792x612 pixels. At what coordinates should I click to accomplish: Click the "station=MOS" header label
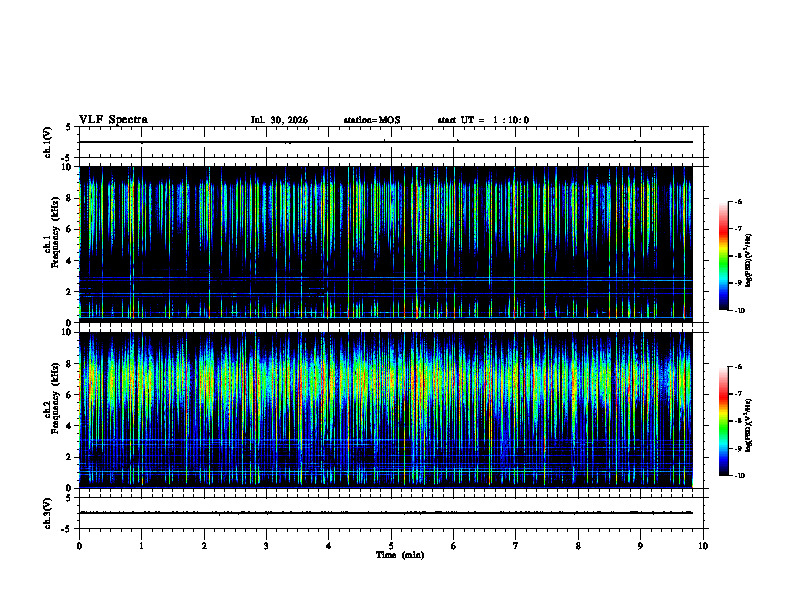point(372,120)
